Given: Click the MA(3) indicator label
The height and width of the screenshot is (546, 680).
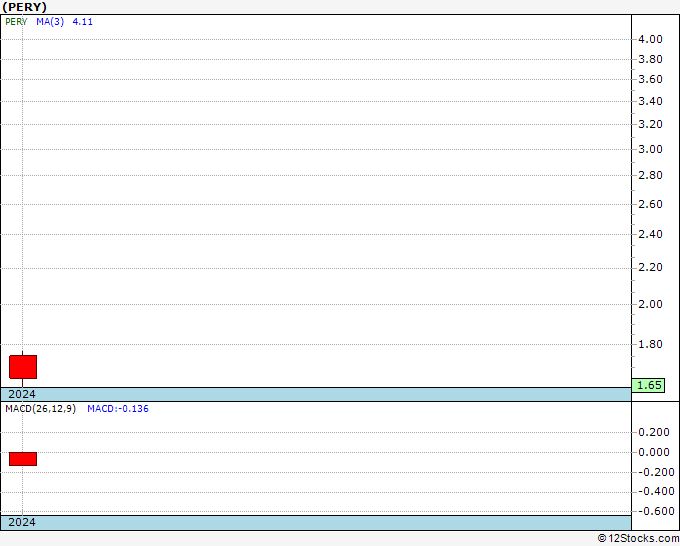Looking at the screenshot, I should pyautogui.click(x=50, y=22).
